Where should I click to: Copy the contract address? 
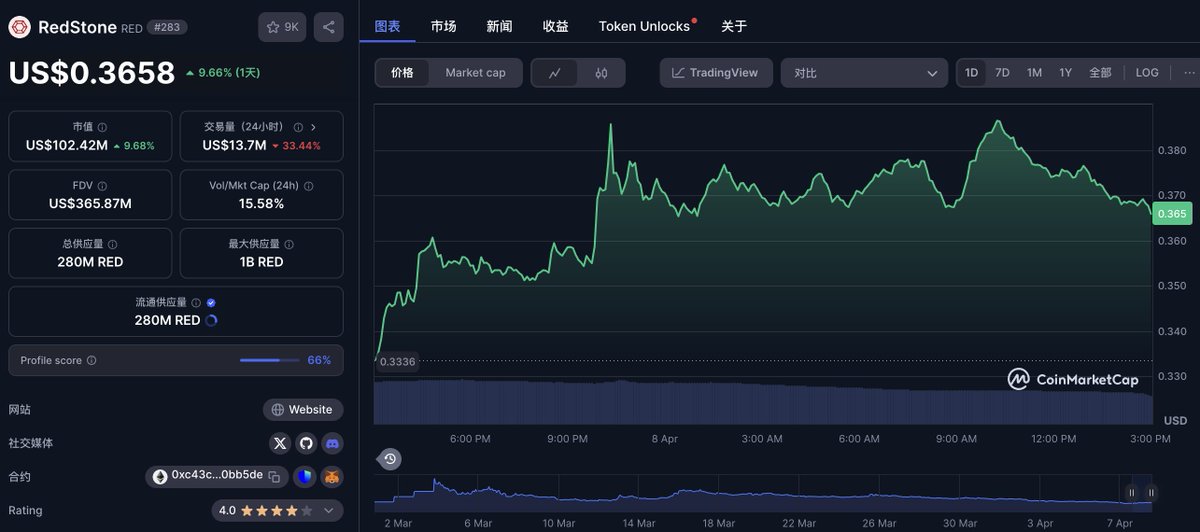pyautogui.click(x=273, y=476)
